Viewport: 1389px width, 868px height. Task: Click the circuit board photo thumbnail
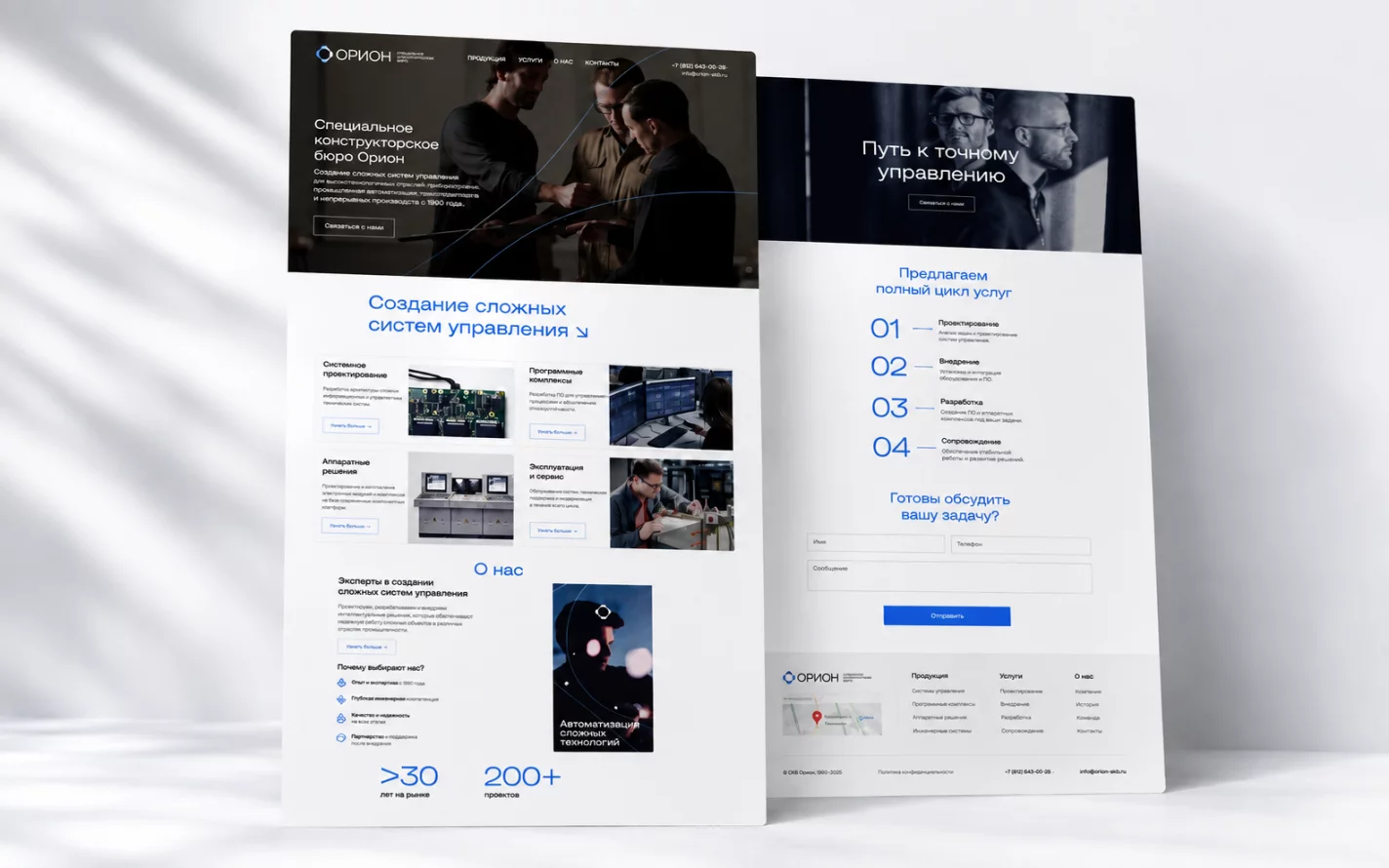(x=460, y=402)
